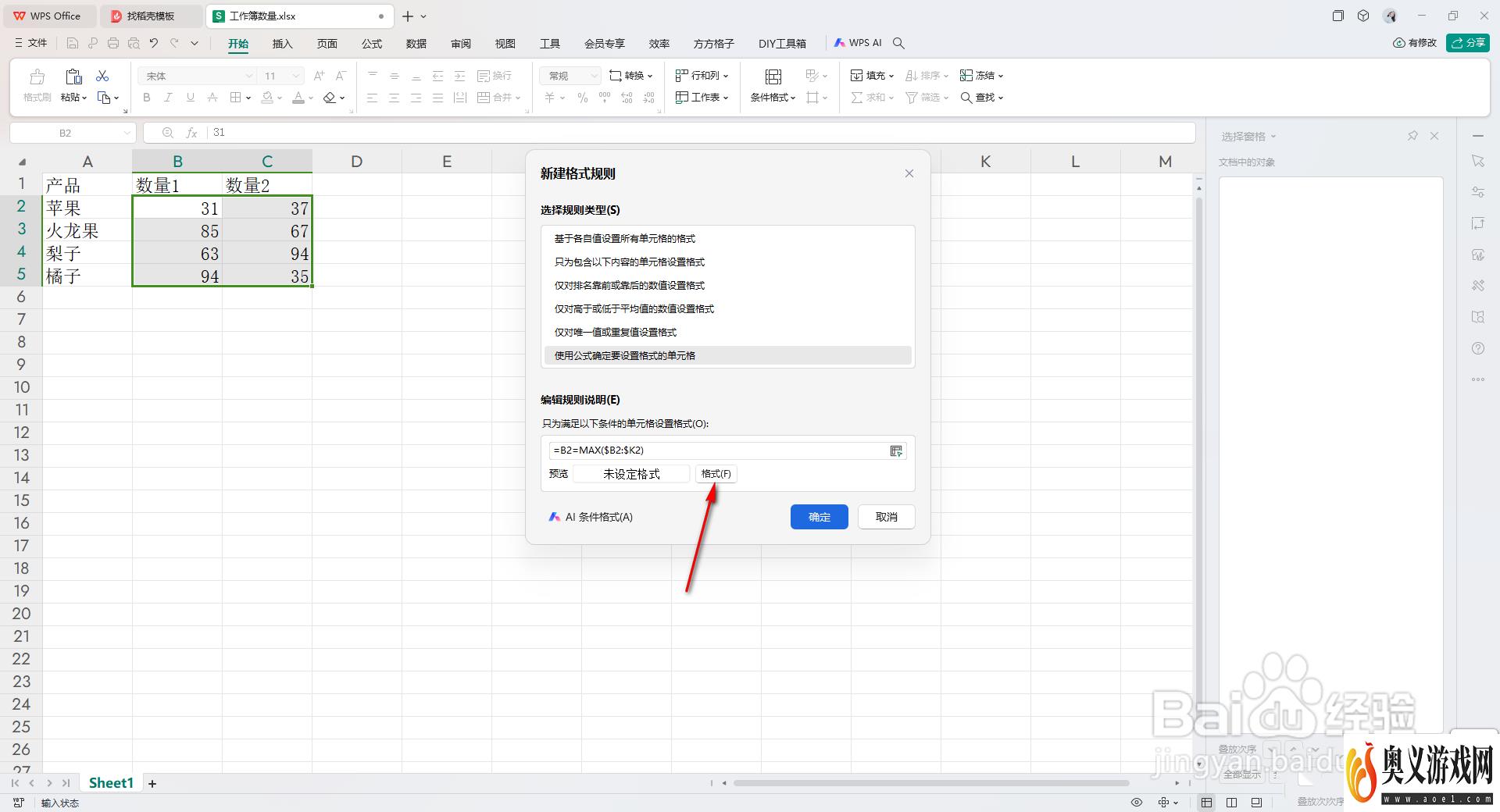Click the green 分享 (Share) button
Screen dimensions: 1500x812
(x=1467, y=43)
